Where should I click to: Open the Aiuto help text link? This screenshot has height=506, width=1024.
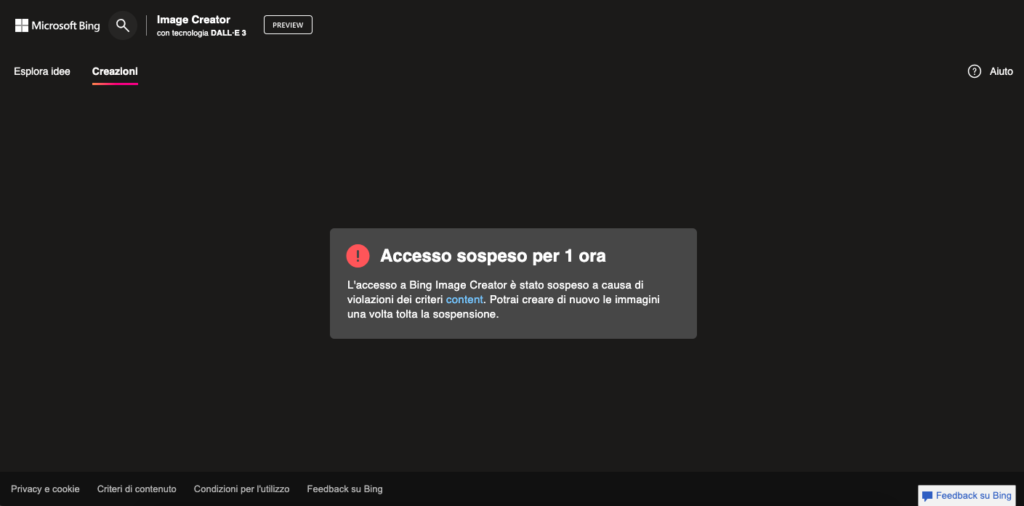coord(1001,71)
